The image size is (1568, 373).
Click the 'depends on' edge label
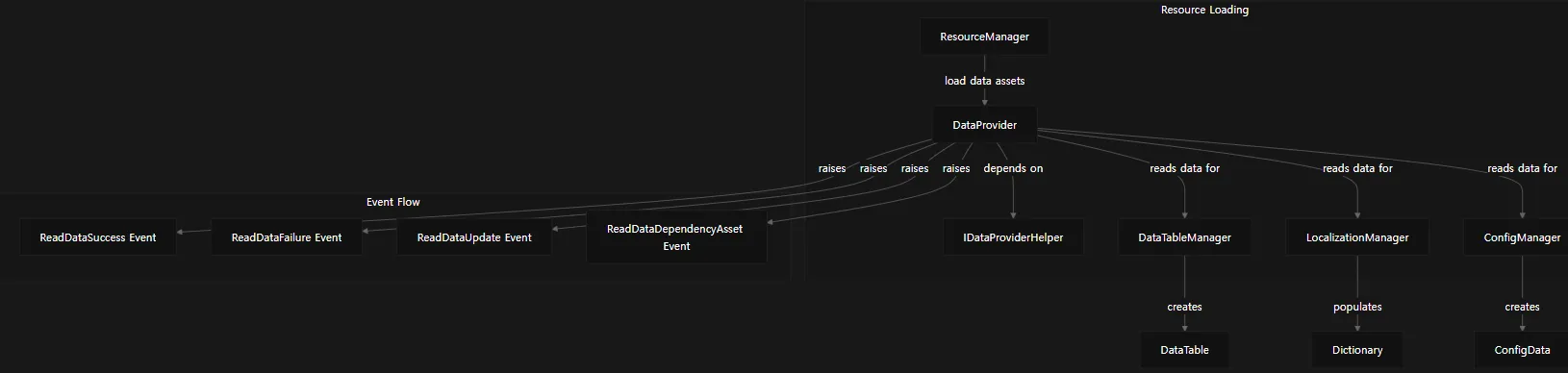click(x=1013, y=168)
